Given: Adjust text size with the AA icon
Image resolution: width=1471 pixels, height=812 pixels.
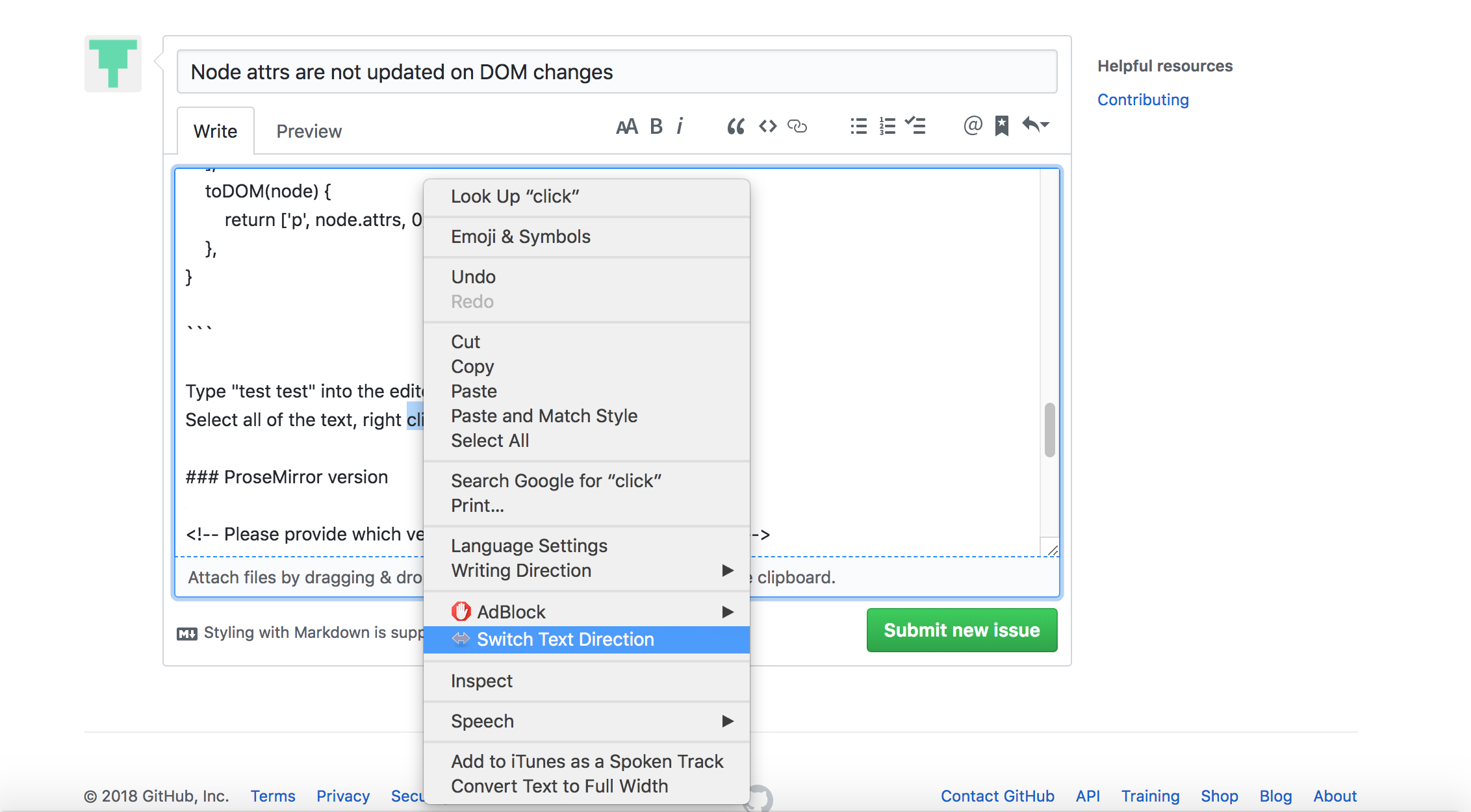Looking at the screenshot, I should [x=628, y=127].
